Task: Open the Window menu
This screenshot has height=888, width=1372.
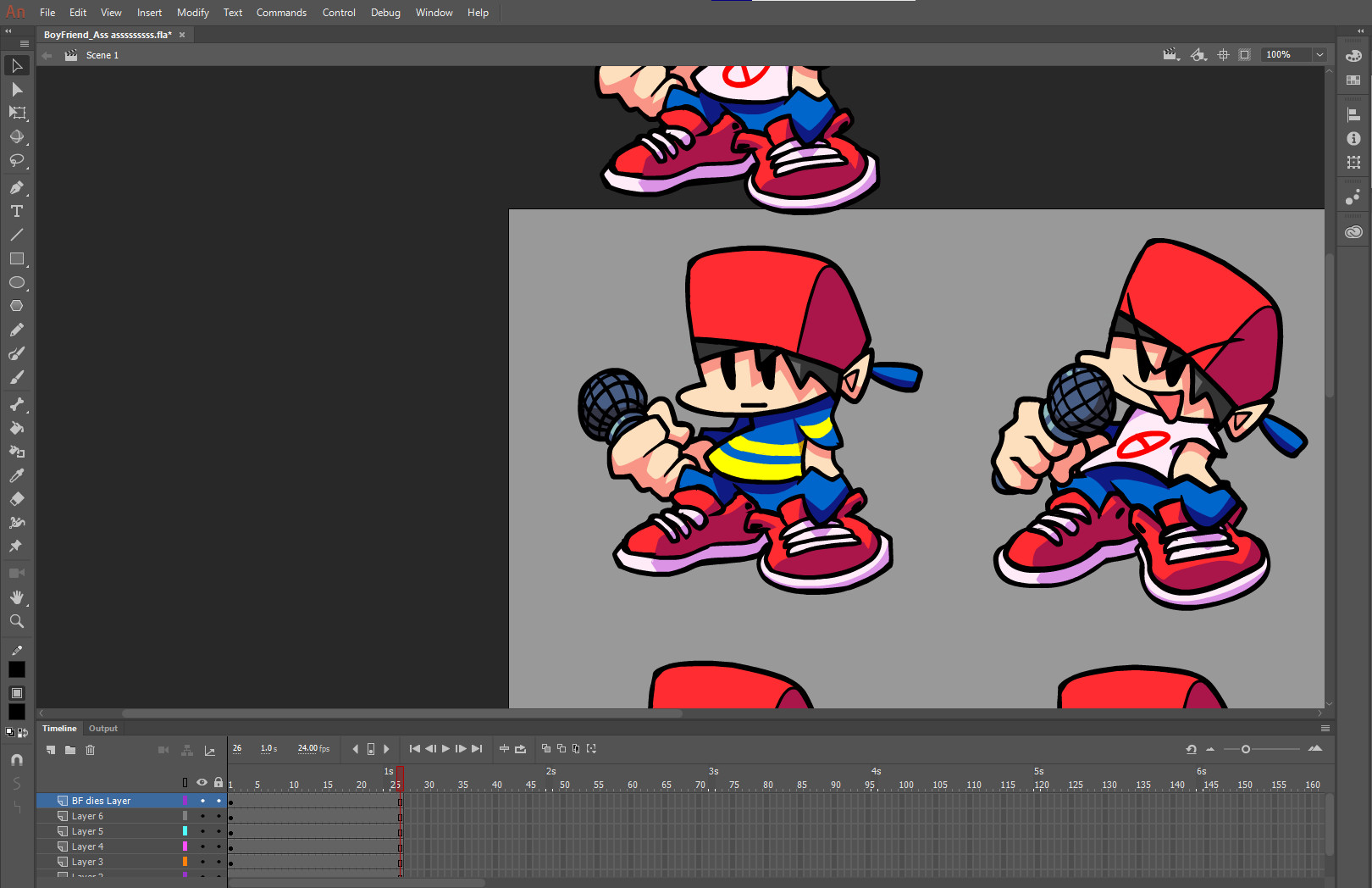Action: tap(434, 13)
